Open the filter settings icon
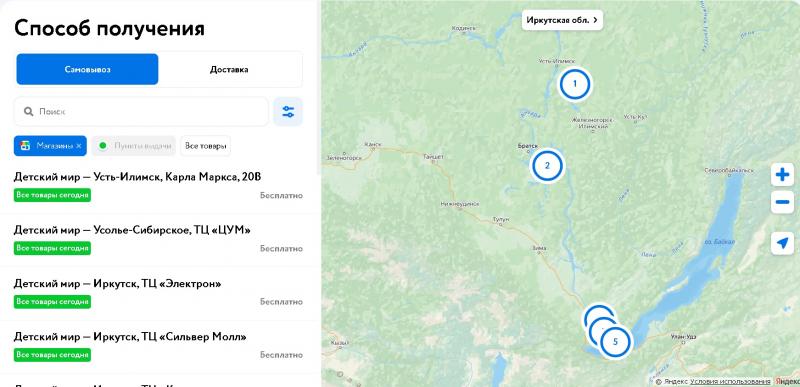 pos(288,111)
